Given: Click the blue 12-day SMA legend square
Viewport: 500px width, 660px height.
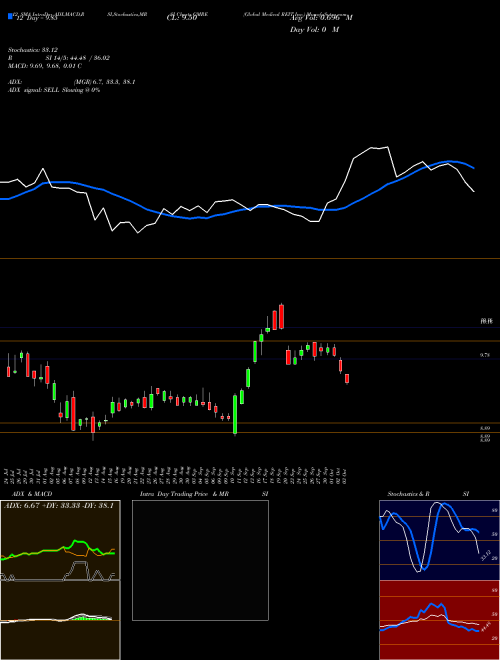Looking at the screenshot, I should (x=10, y=17).
